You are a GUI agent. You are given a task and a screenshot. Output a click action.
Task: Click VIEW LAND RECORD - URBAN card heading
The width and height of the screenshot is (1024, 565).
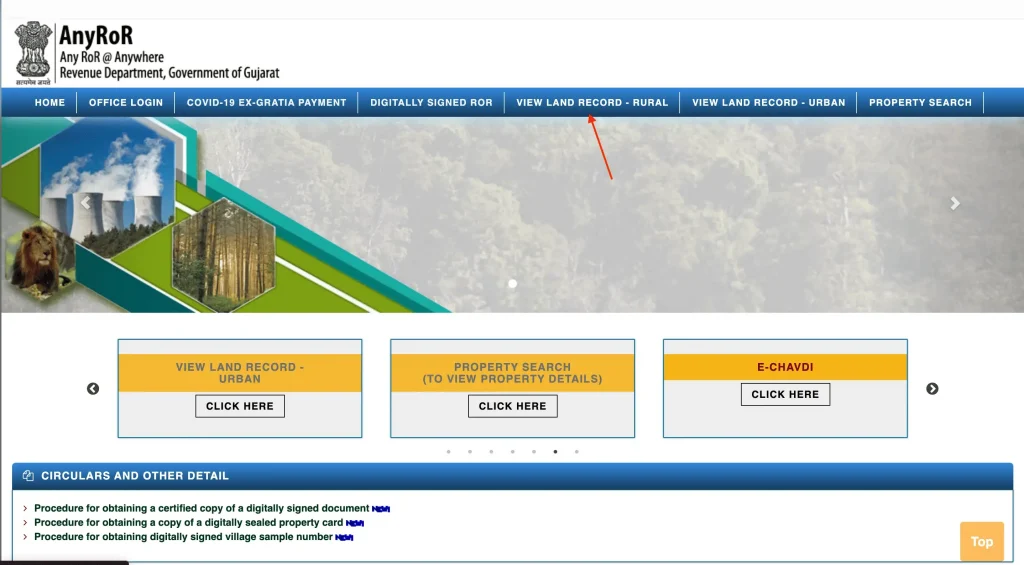[240, 373]
